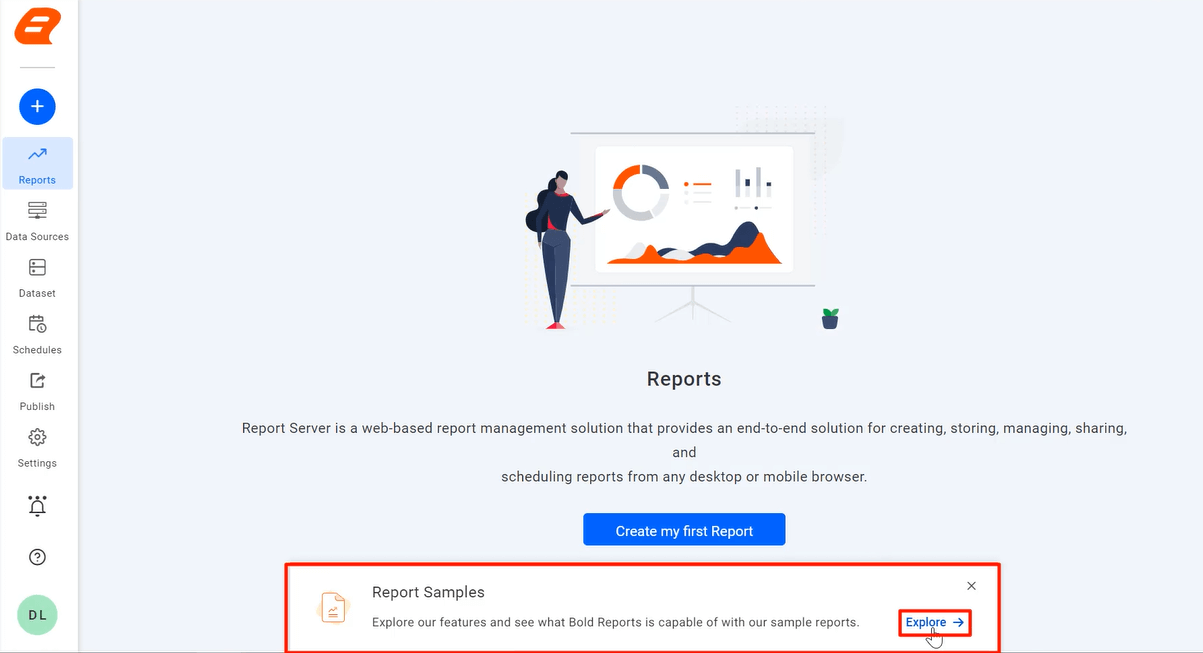
Task: Close the Report Samples banner
Action: click(x=971, y=586)
